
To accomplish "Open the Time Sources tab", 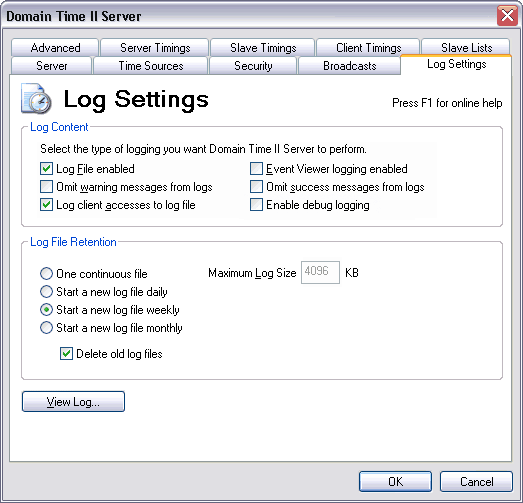I will [151, 66].
